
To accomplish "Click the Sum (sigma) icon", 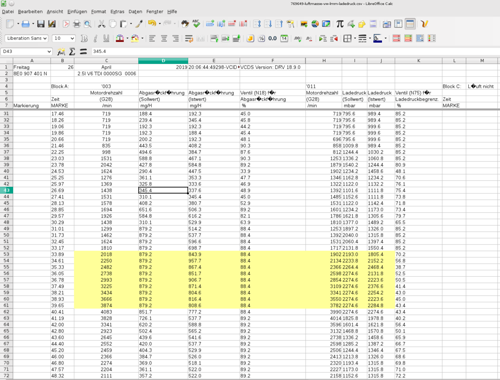I will pos(72,52).
